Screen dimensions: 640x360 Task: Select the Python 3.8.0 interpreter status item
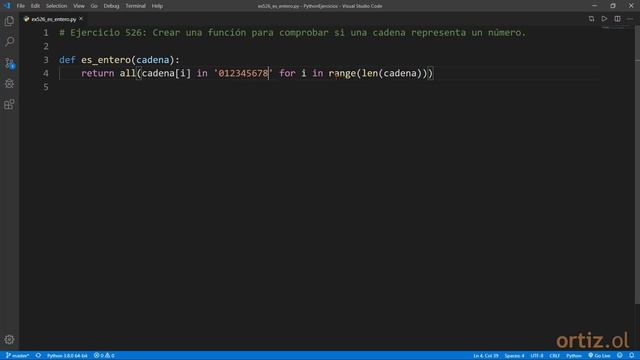pyautogui.click(x=67, y=356)
